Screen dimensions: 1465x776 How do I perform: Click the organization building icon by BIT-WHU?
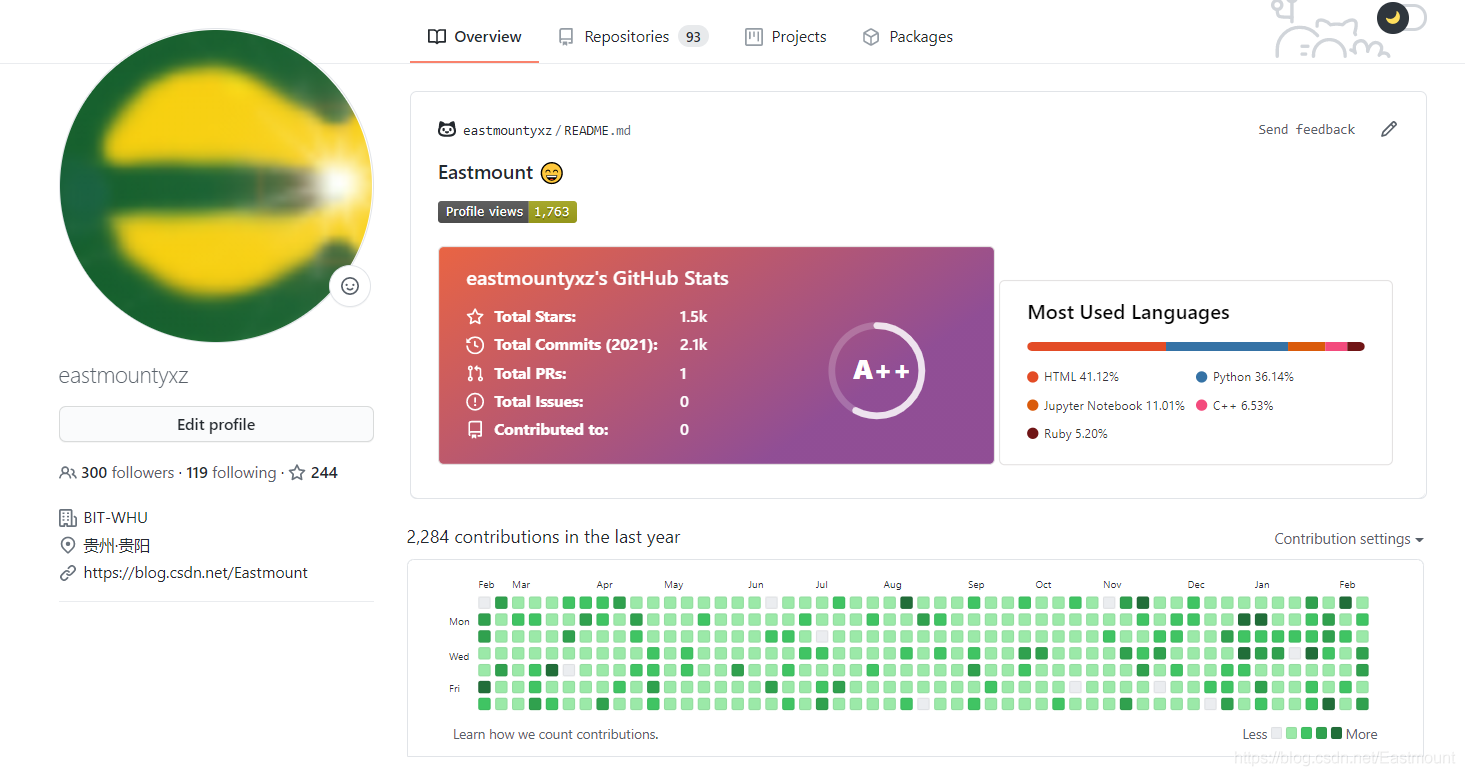click(67, 518)
